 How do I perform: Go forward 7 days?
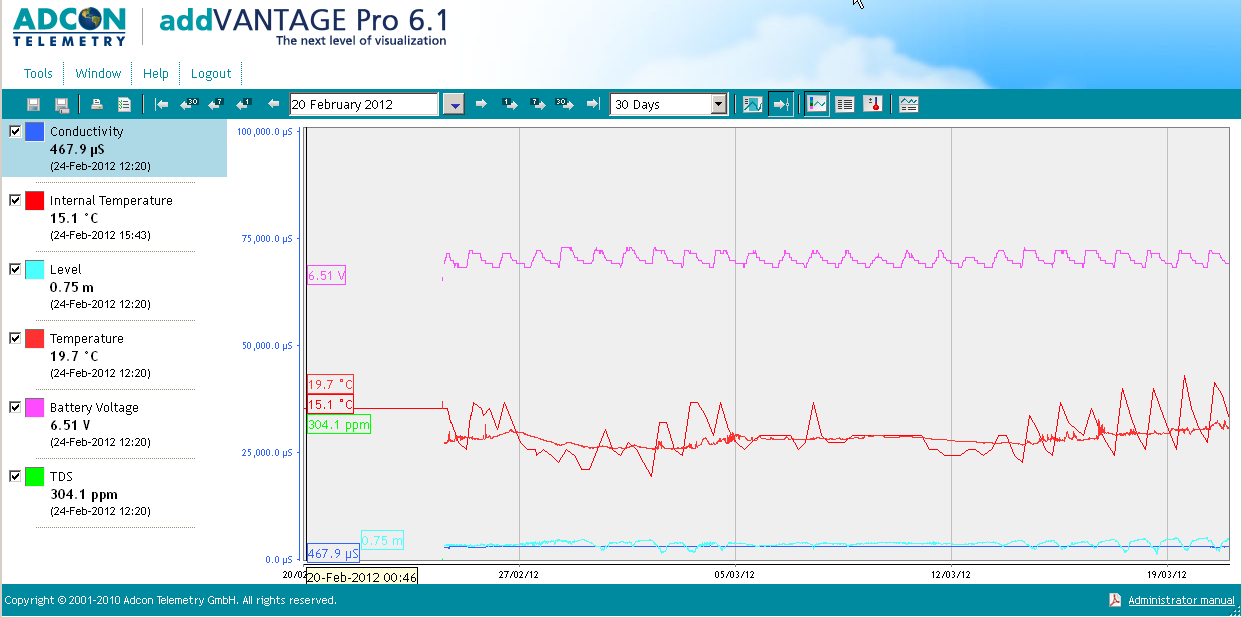tap(538, 104)
